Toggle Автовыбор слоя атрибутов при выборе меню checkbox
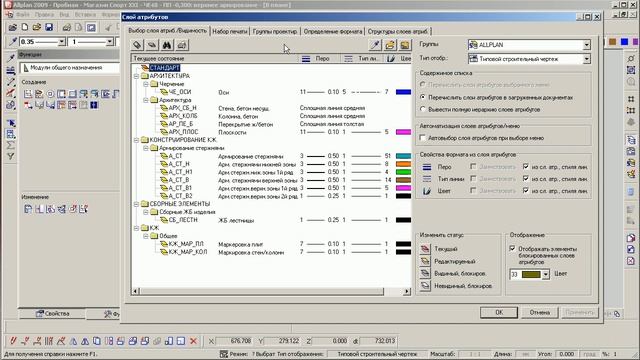The width and height of the screenshot is (640, 360). click(x=423, y=138)
